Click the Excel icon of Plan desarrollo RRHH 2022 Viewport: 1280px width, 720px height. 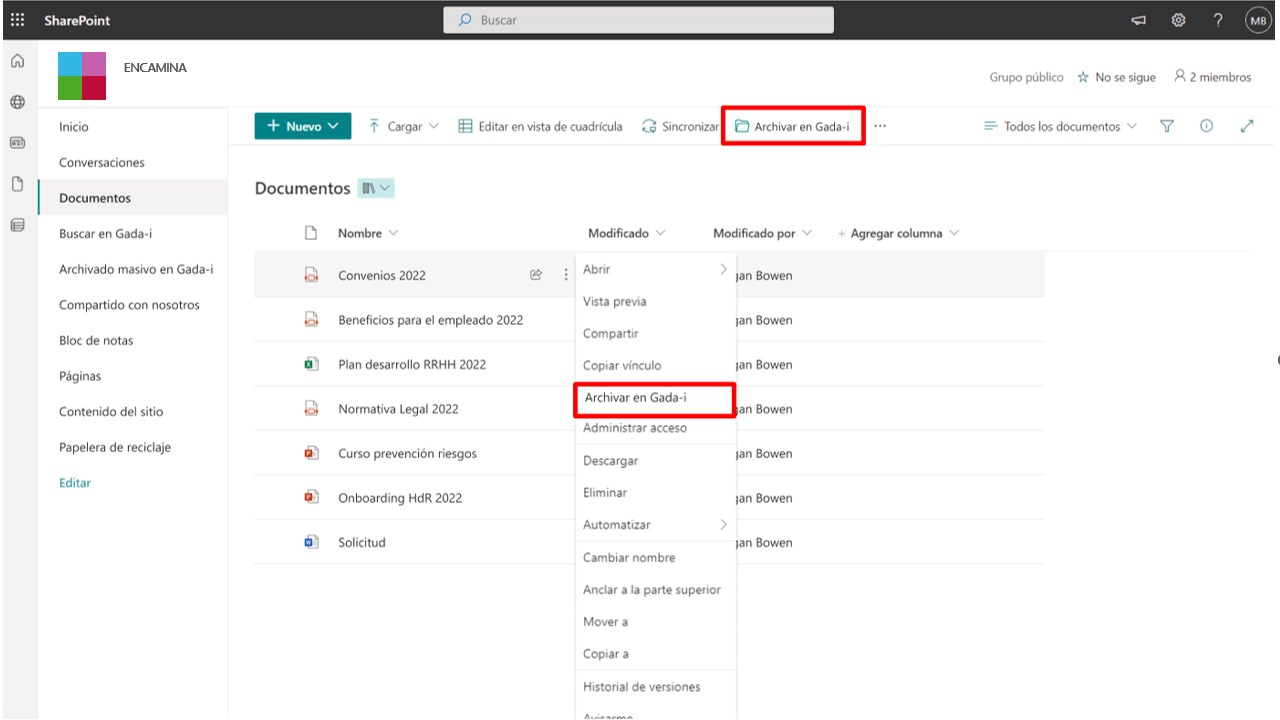(311, 364)
